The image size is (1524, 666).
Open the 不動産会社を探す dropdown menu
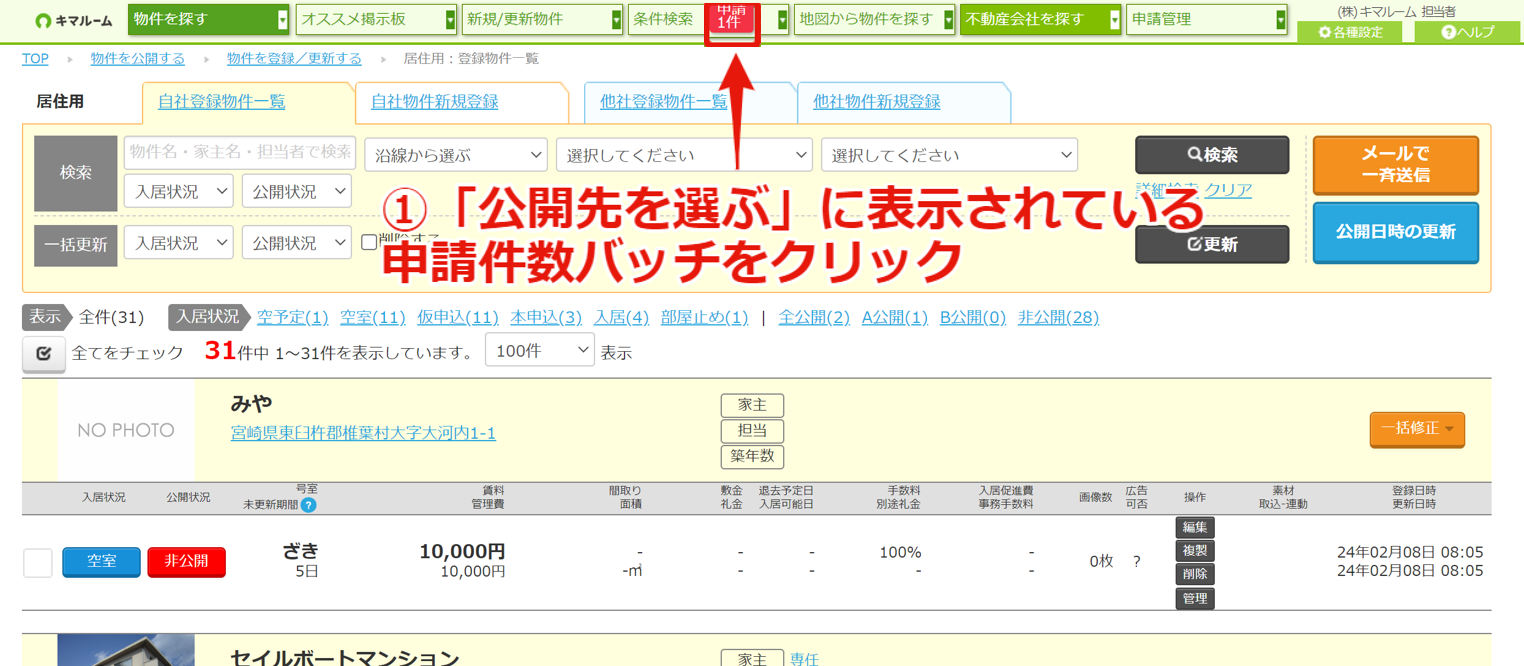click(1040, 19)
